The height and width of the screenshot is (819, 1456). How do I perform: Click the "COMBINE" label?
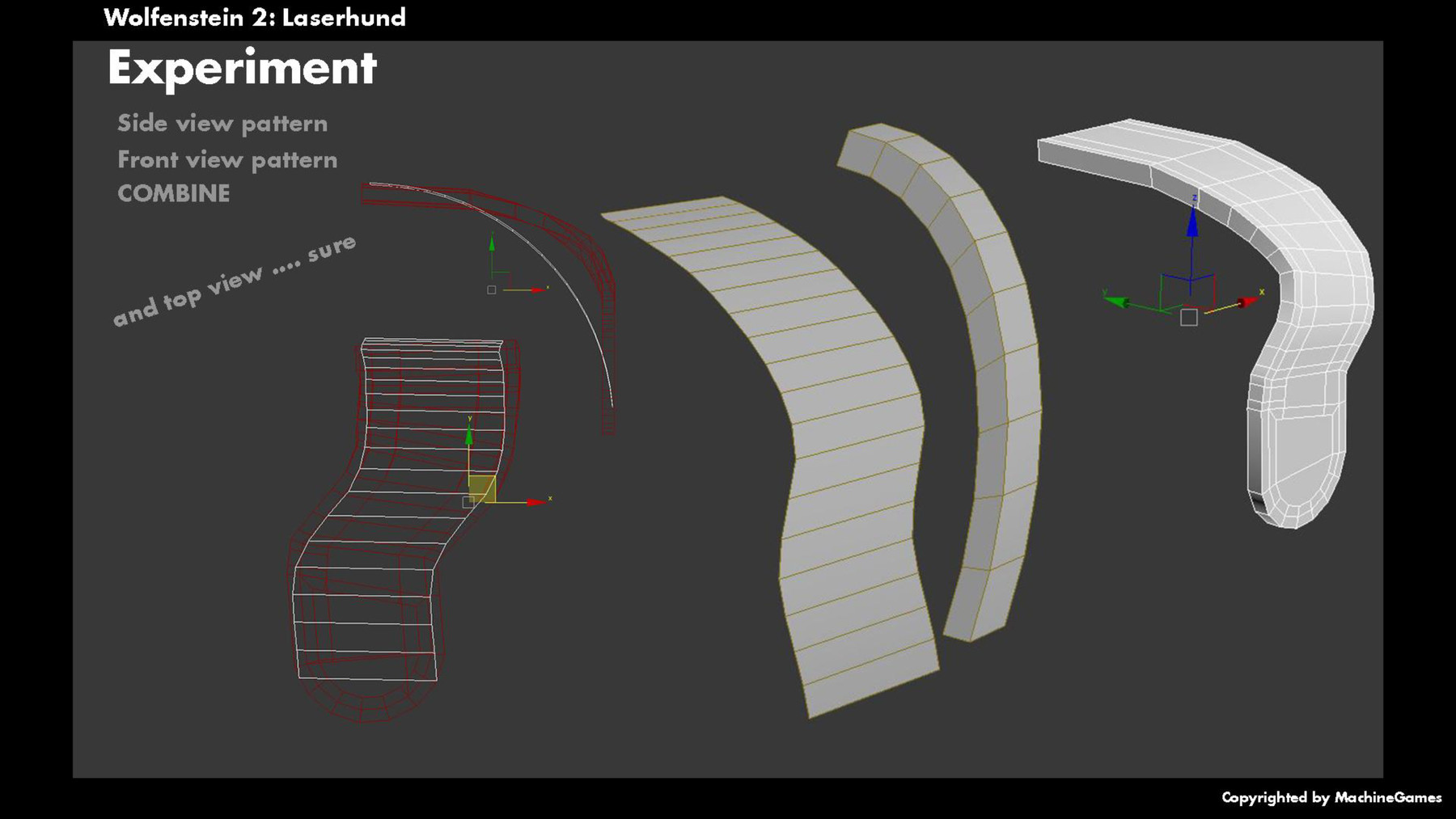pyautogui.click(x=174, y=193)
